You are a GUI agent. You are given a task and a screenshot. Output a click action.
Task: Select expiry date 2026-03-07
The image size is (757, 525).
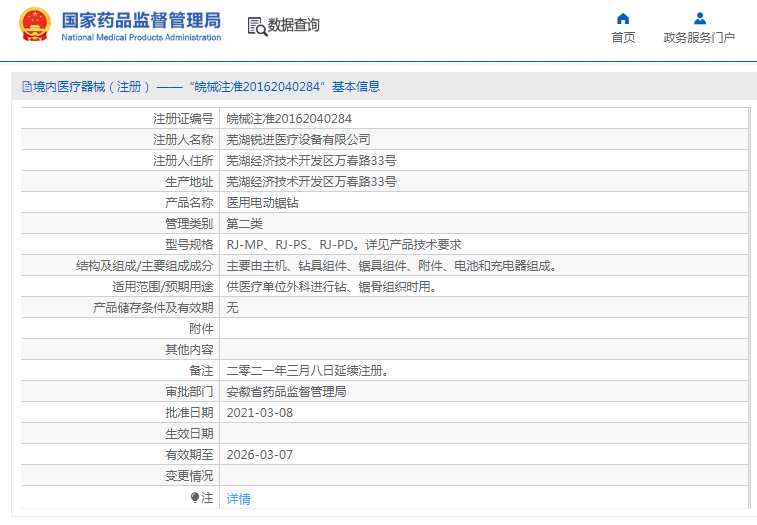(260, 455)
